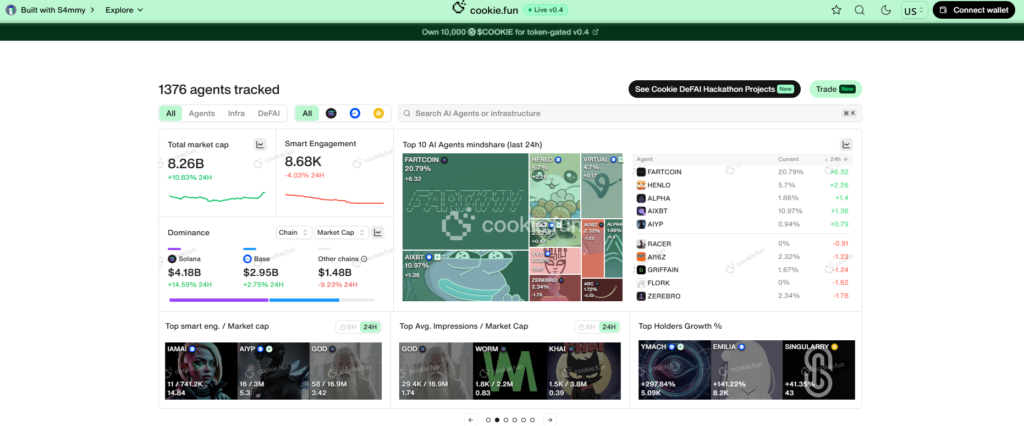Select 6H in Top Avg. Impressions card
Viewport: 1024px width, 426px height.
tap(586, 327)
